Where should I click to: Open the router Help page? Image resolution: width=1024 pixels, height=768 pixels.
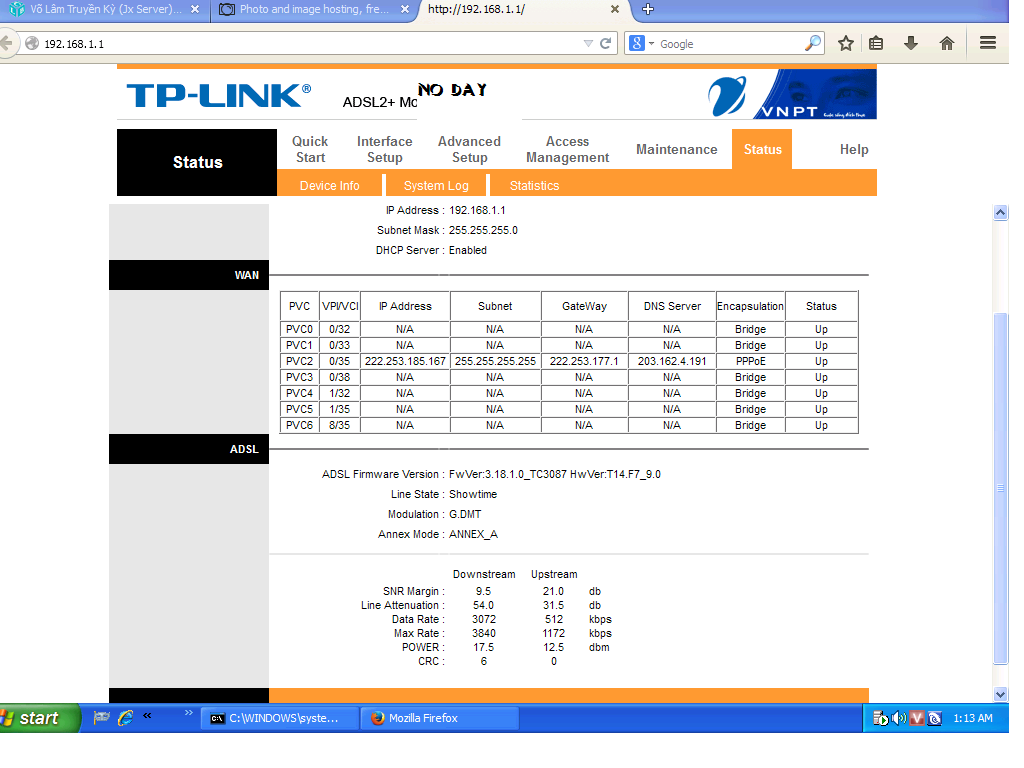tap(854, 150)
